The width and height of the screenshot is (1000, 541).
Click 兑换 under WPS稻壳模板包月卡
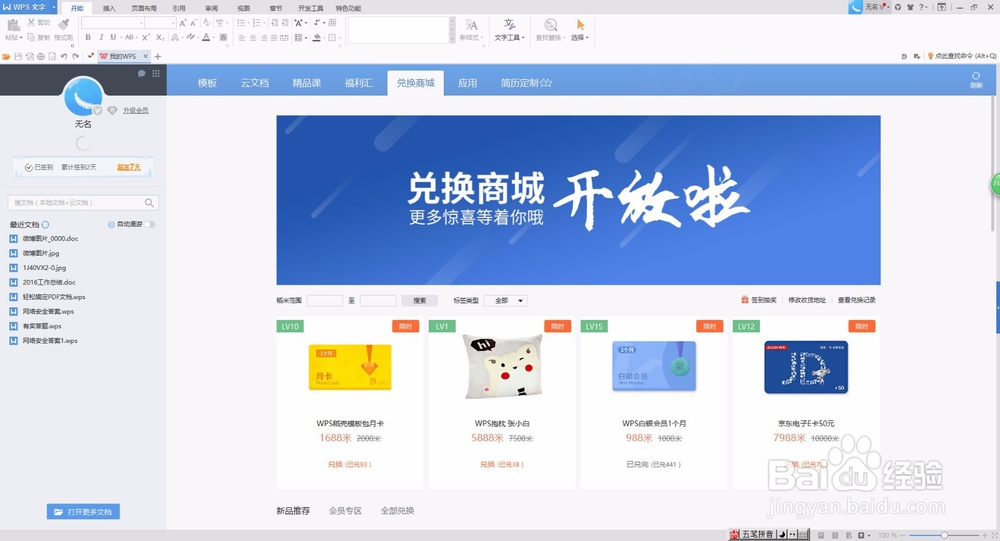point(335,464)
